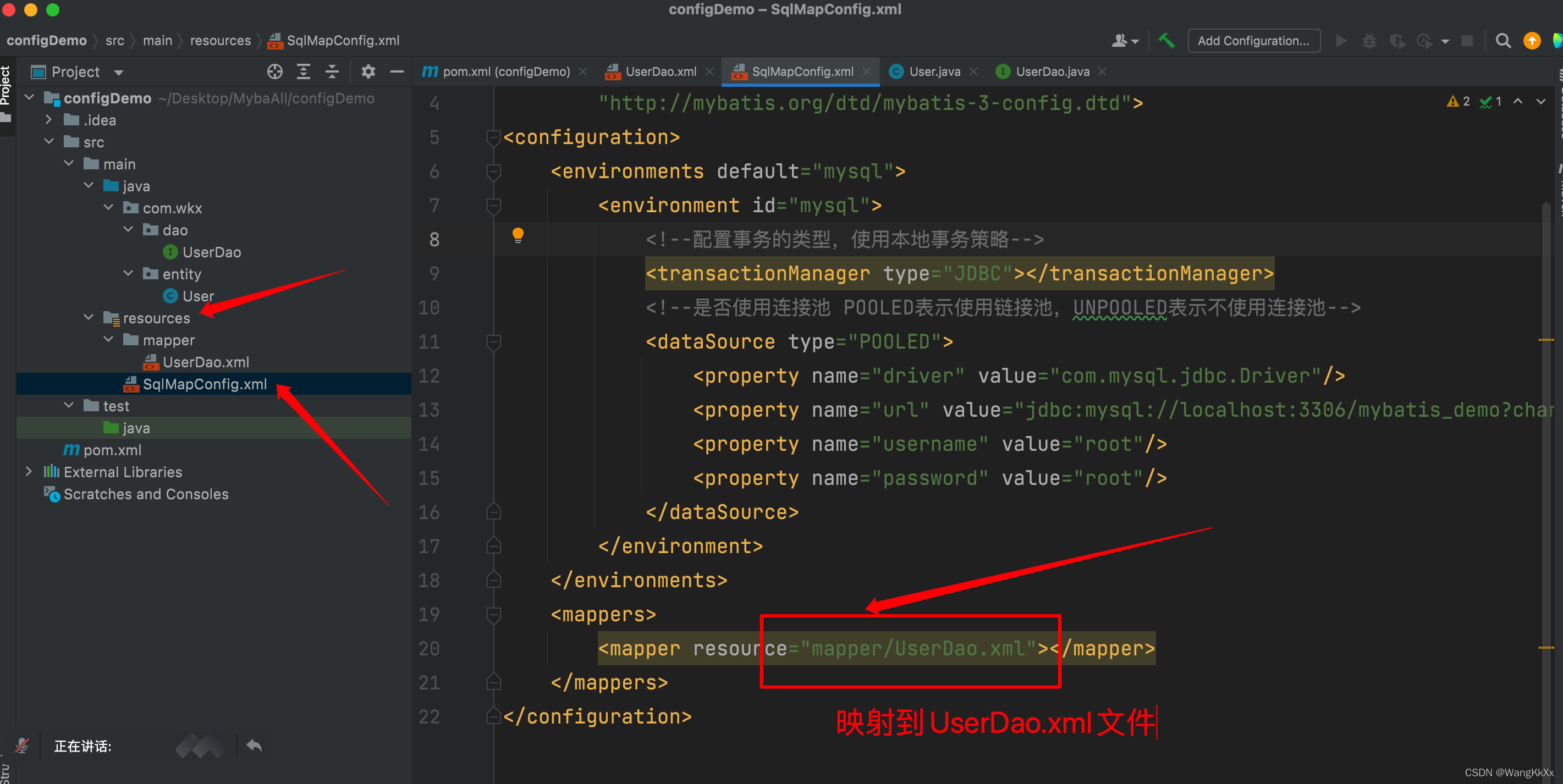Expand the External Libraries node

(29, 471)
